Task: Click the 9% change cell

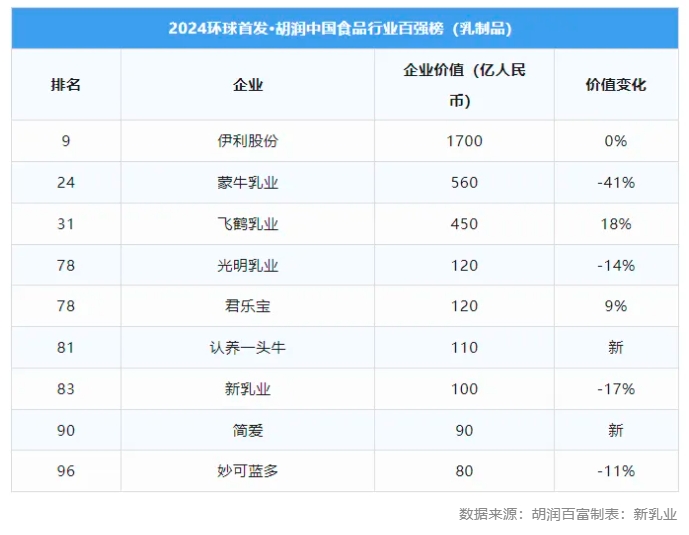Action: click(616, 306)
